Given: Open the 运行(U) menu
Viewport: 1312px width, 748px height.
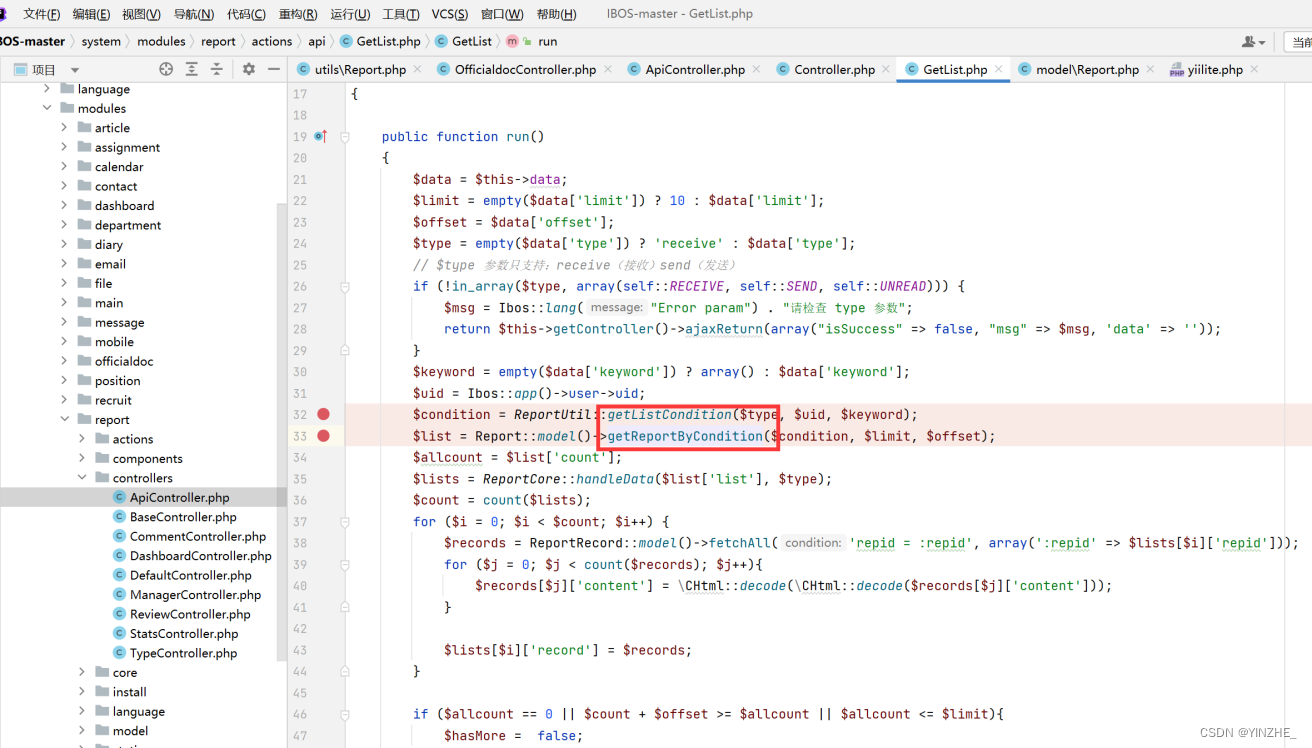Looking at the screenshot, I should click(x=350, y=14).
